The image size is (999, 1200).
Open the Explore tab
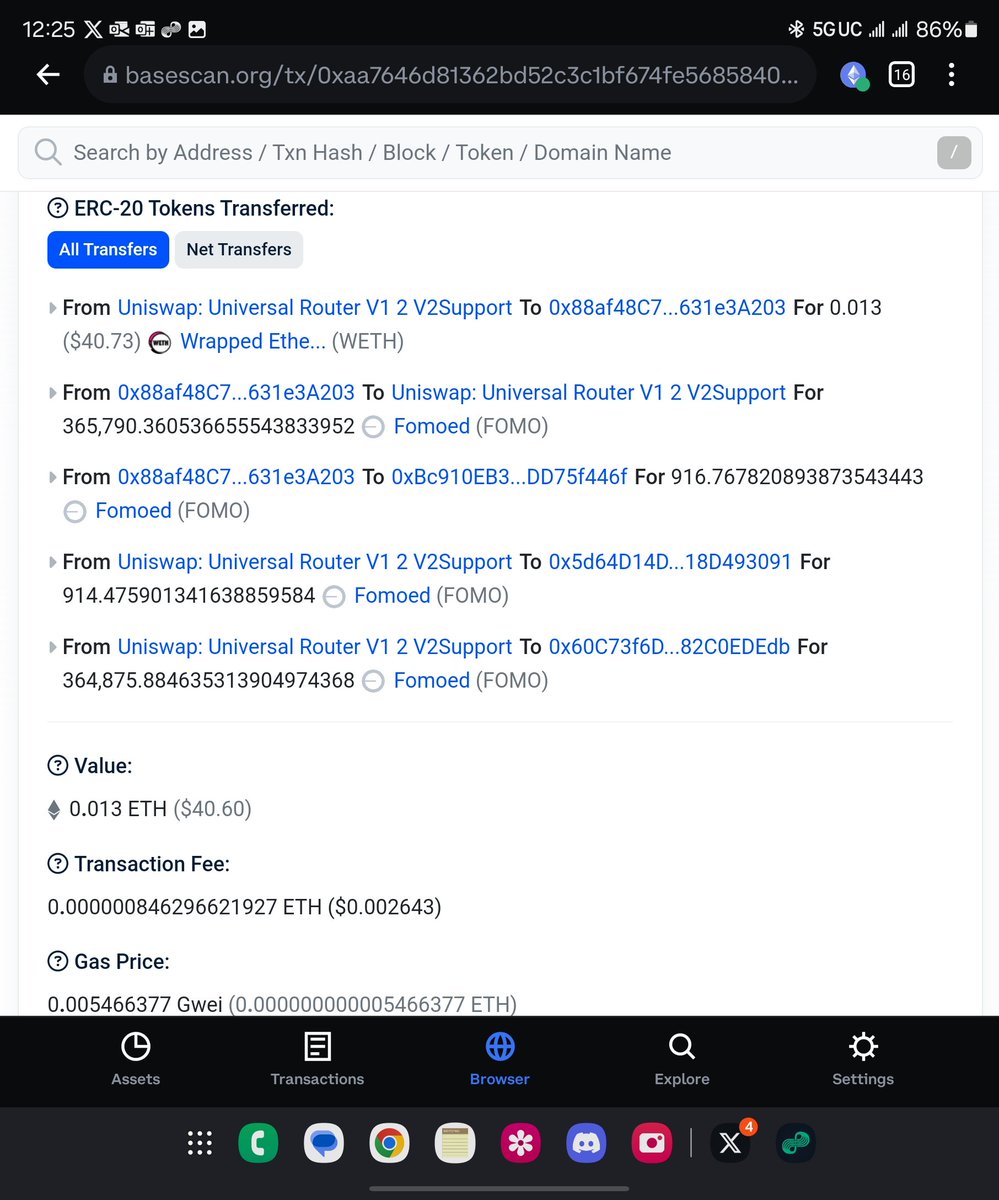[682, 1060]
